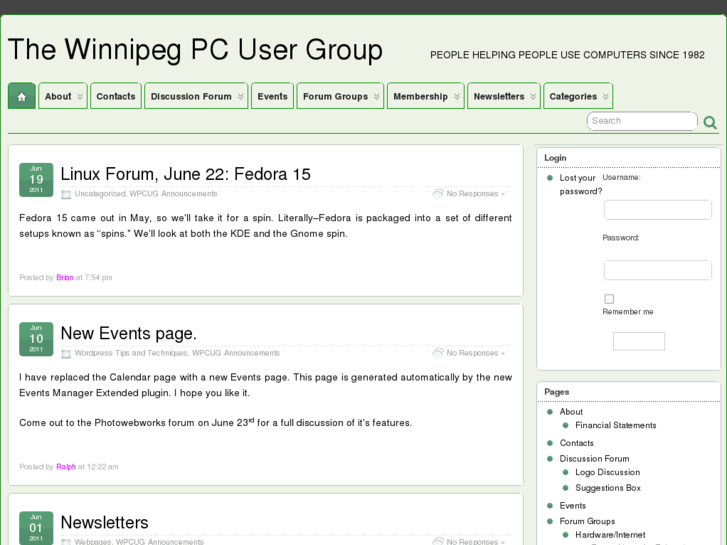Open Webpages category on Newsletters post
This screenshot has width=727, height=545.
(93, 541)
